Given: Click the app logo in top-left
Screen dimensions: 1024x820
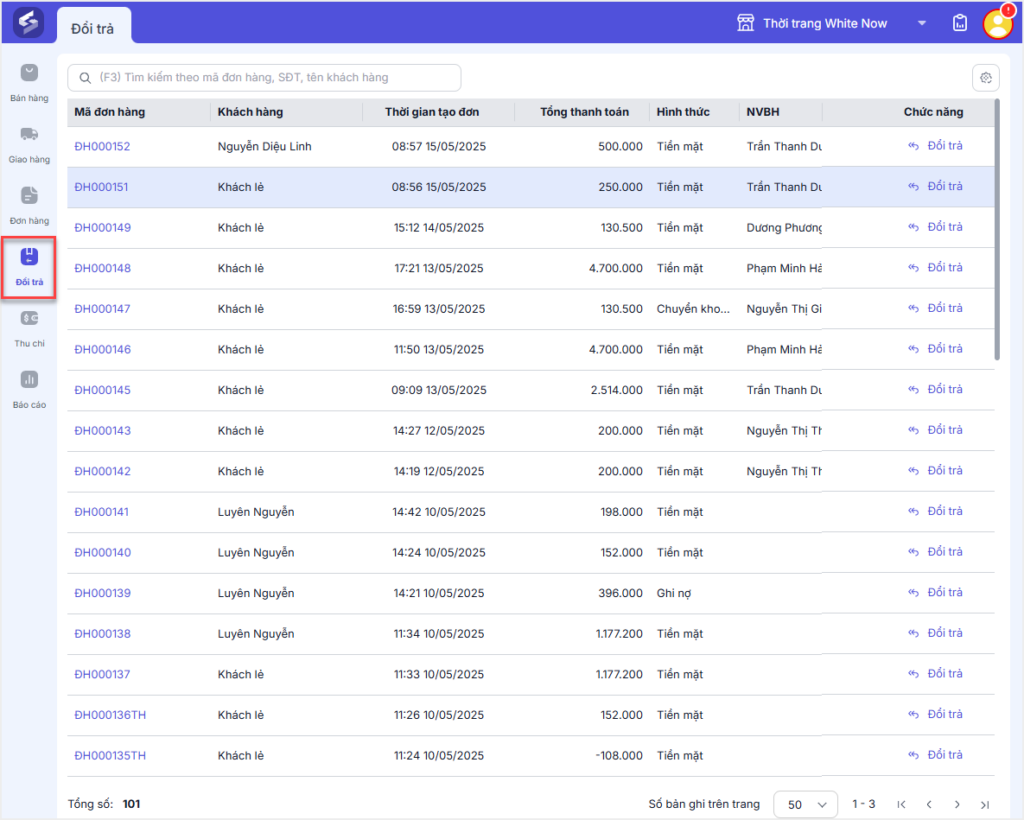Looking at the screenshot, I should [x=28, y=23].
